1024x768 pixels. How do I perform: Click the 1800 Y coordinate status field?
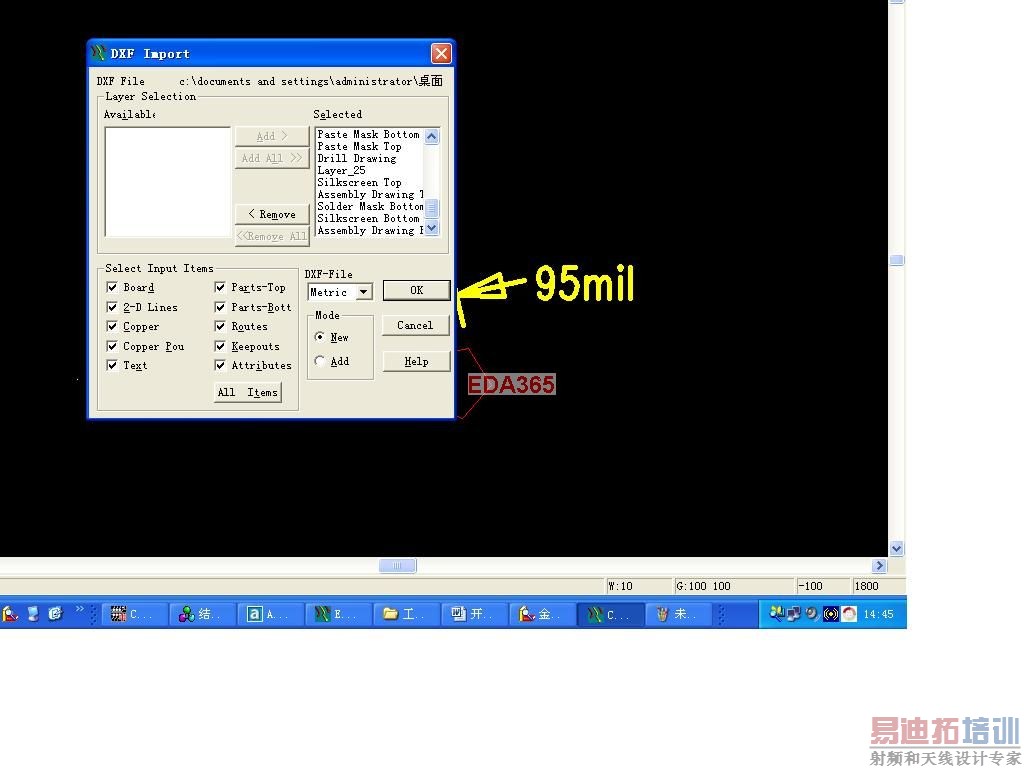(878, 586)
